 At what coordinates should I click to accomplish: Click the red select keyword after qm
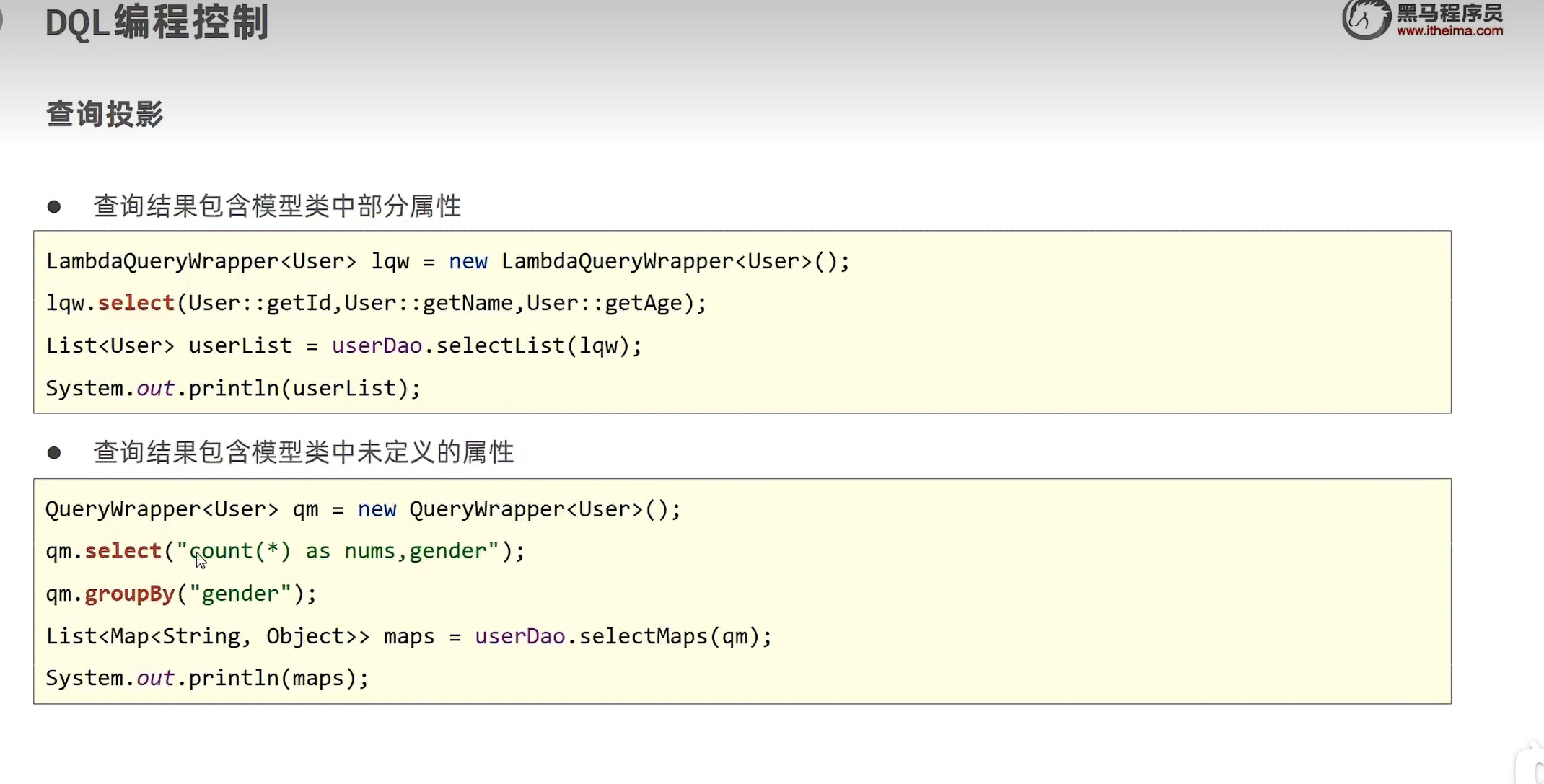pyautogui.click(x=123, y=551)
